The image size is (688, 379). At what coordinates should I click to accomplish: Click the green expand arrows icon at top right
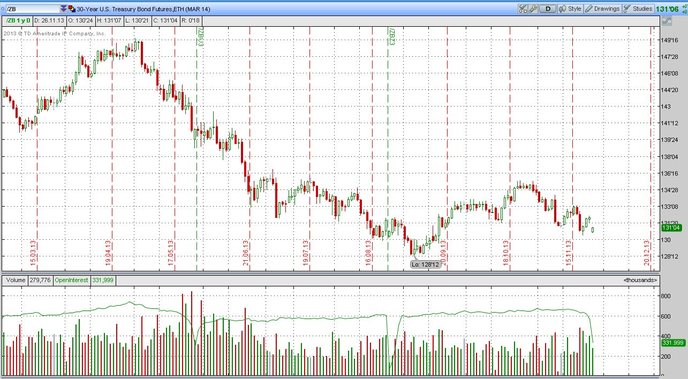(x=684, y=9)
